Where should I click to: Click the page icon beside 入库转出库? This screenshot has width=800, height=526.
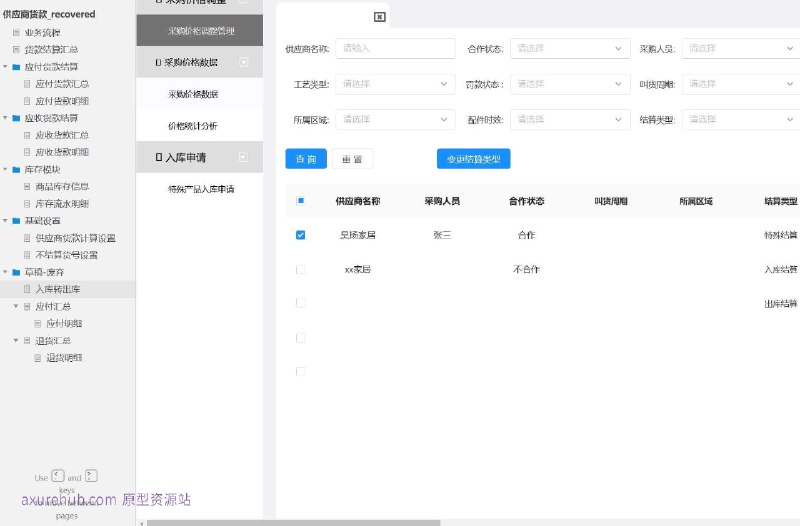point(27,289)
